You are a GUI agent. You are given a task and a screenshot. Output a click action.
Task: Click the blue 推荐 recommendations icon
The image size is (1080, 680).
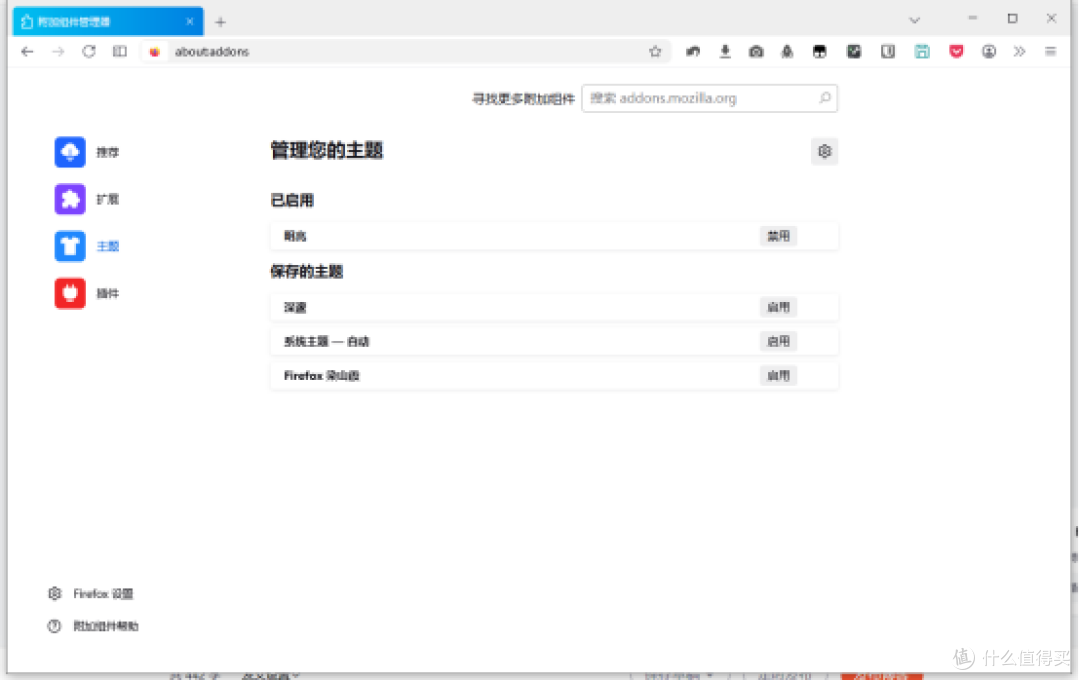click(70, 152)
